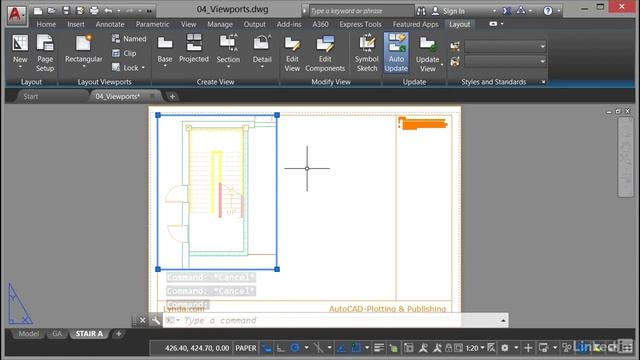Switch to the Express Tools ribbon tab

(x=360, y=24)
